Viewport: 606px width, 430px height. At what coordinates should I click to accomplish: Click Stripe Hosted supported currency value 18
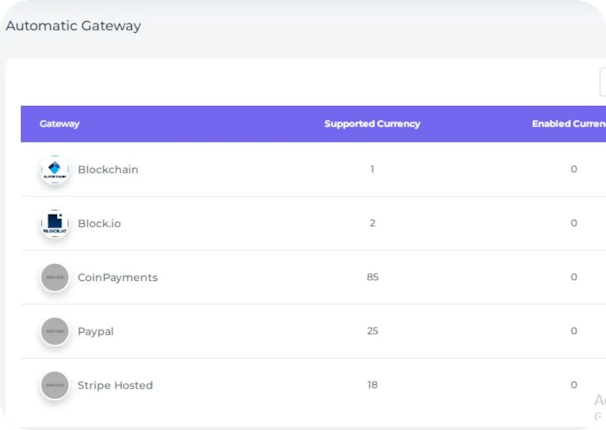coord(372,385)
